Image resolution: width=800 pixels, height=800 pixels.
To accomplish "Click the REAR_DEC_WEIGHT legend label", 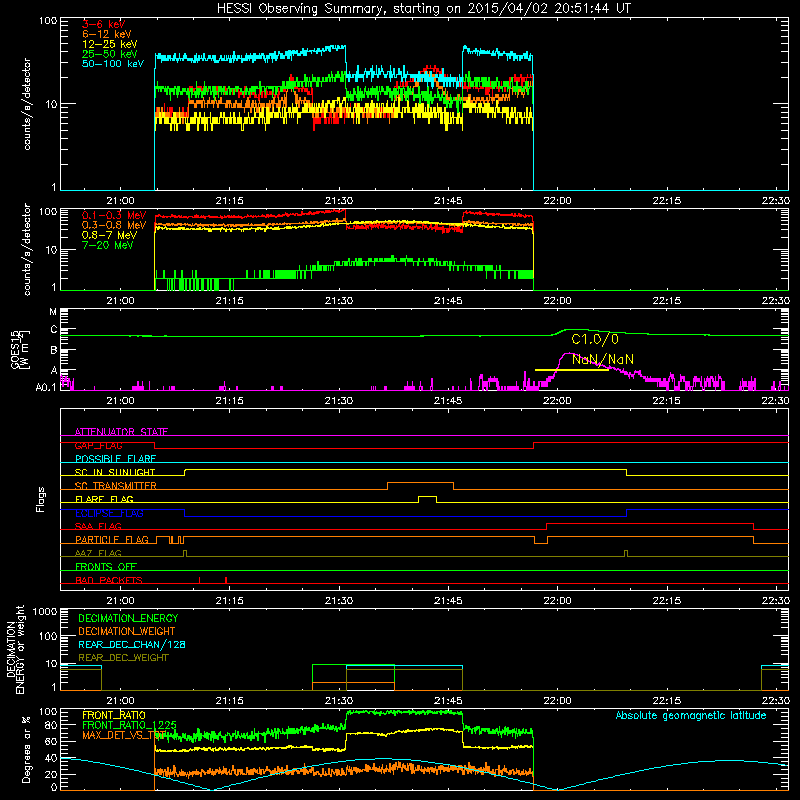I will [123, 658].
